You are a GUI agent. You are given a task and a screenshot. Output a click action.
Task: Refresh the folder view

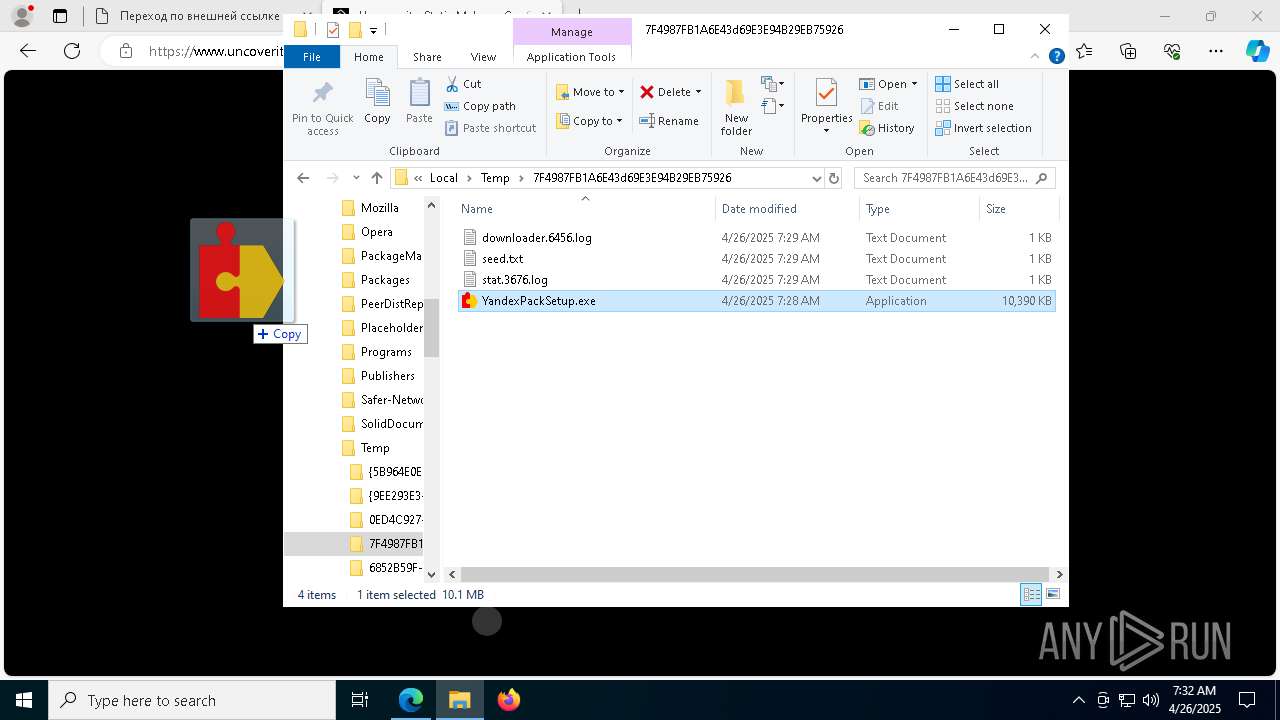point(834,178)
